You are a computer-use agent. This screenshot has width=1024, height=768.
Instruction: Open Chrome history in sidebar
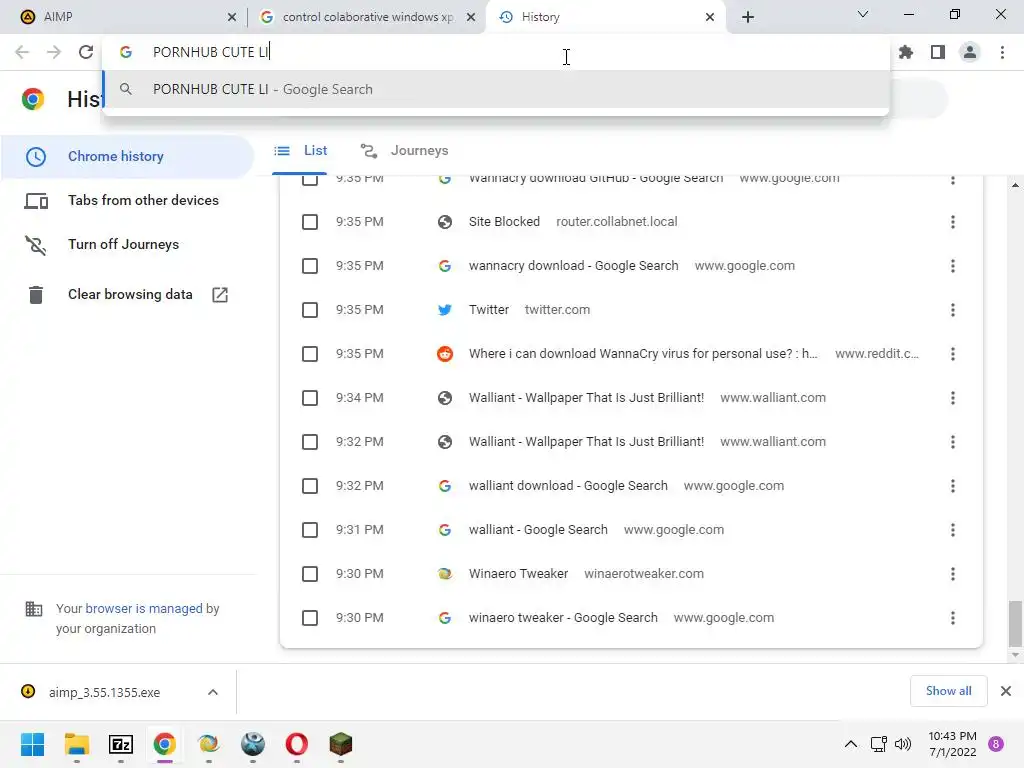pos(127,157)
